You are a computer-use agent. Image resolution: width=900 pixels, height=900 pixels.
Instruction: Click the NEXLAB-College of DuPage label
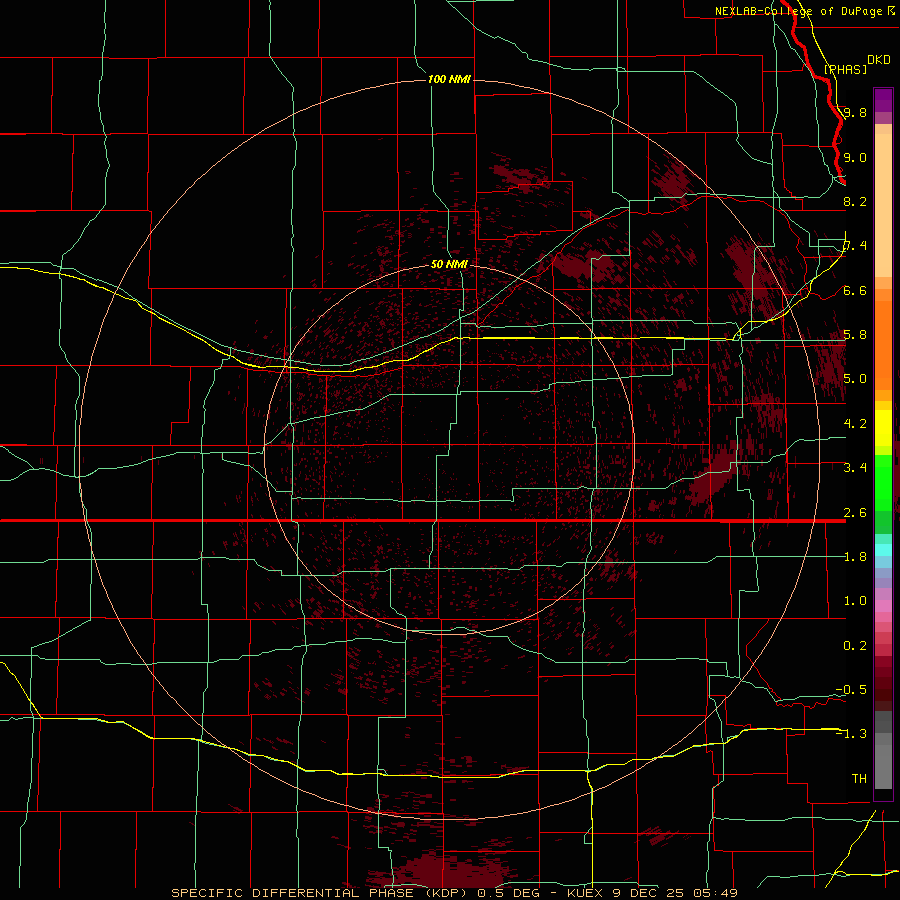coord(798,11)
